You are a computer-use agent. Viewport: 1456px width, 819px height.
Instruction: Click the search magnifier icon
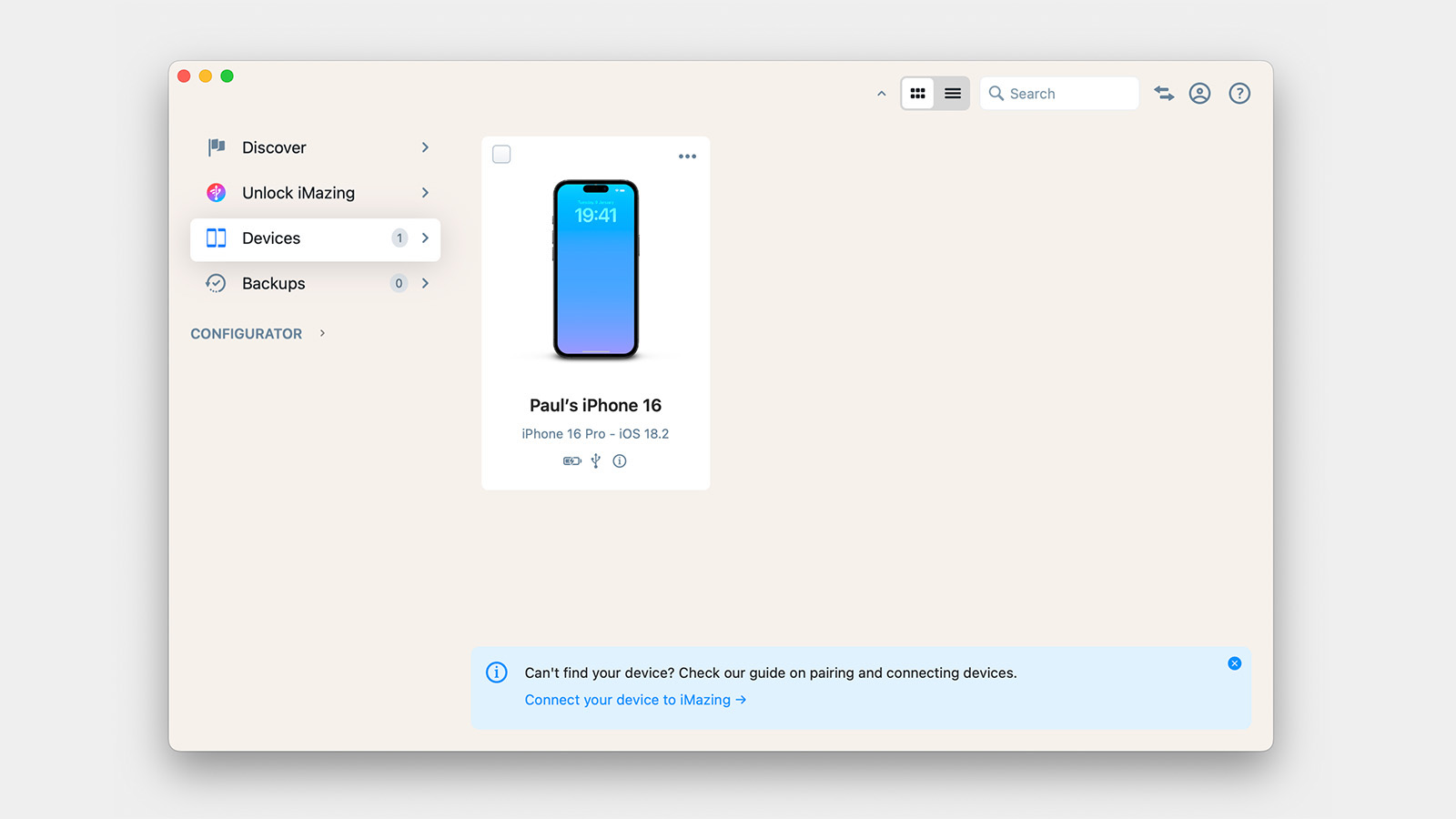coord(996,93)
